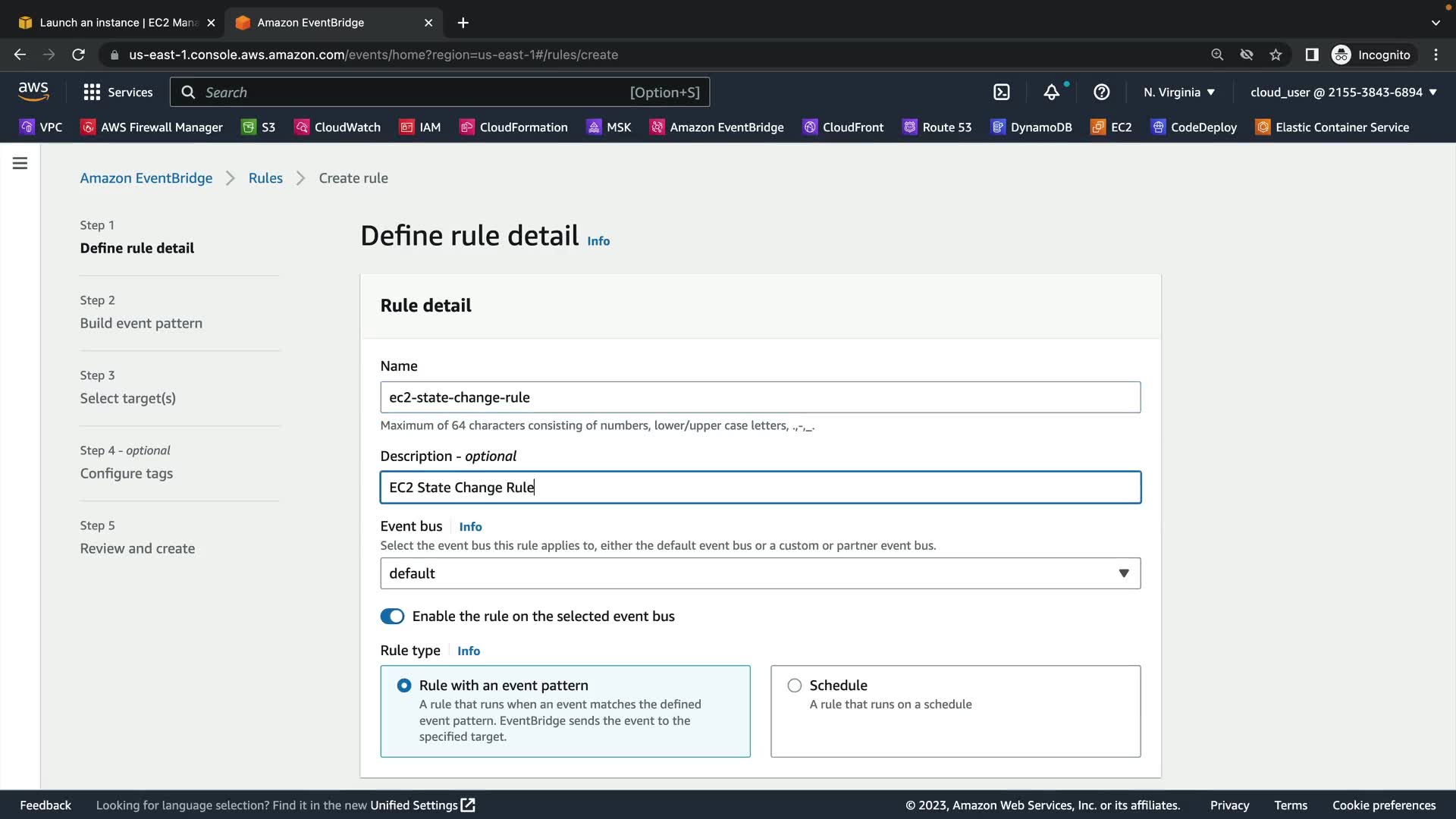Open the notifications bell icon
This screenshot has height=819, width=1456.
coord(1051,92)
